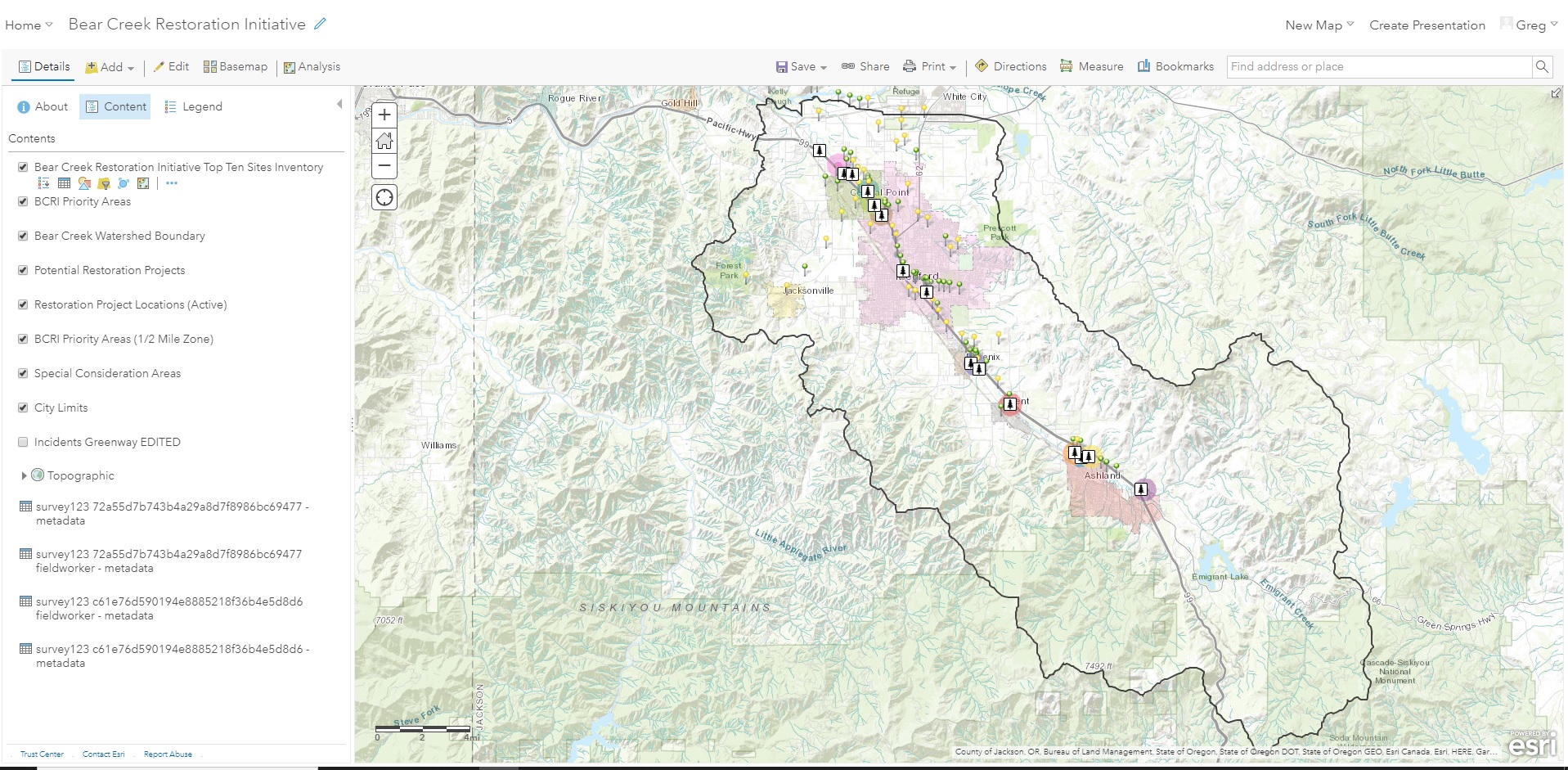The width and height of the screenshot is (1568, 770).
Task: Zoom out on the map
Action: pos(384,166)
